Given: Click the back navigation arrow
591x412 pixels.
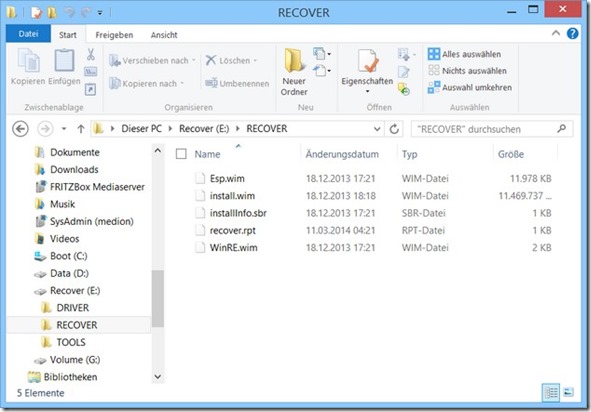Looking at the screenshot, I should click(x=20, y=129).
